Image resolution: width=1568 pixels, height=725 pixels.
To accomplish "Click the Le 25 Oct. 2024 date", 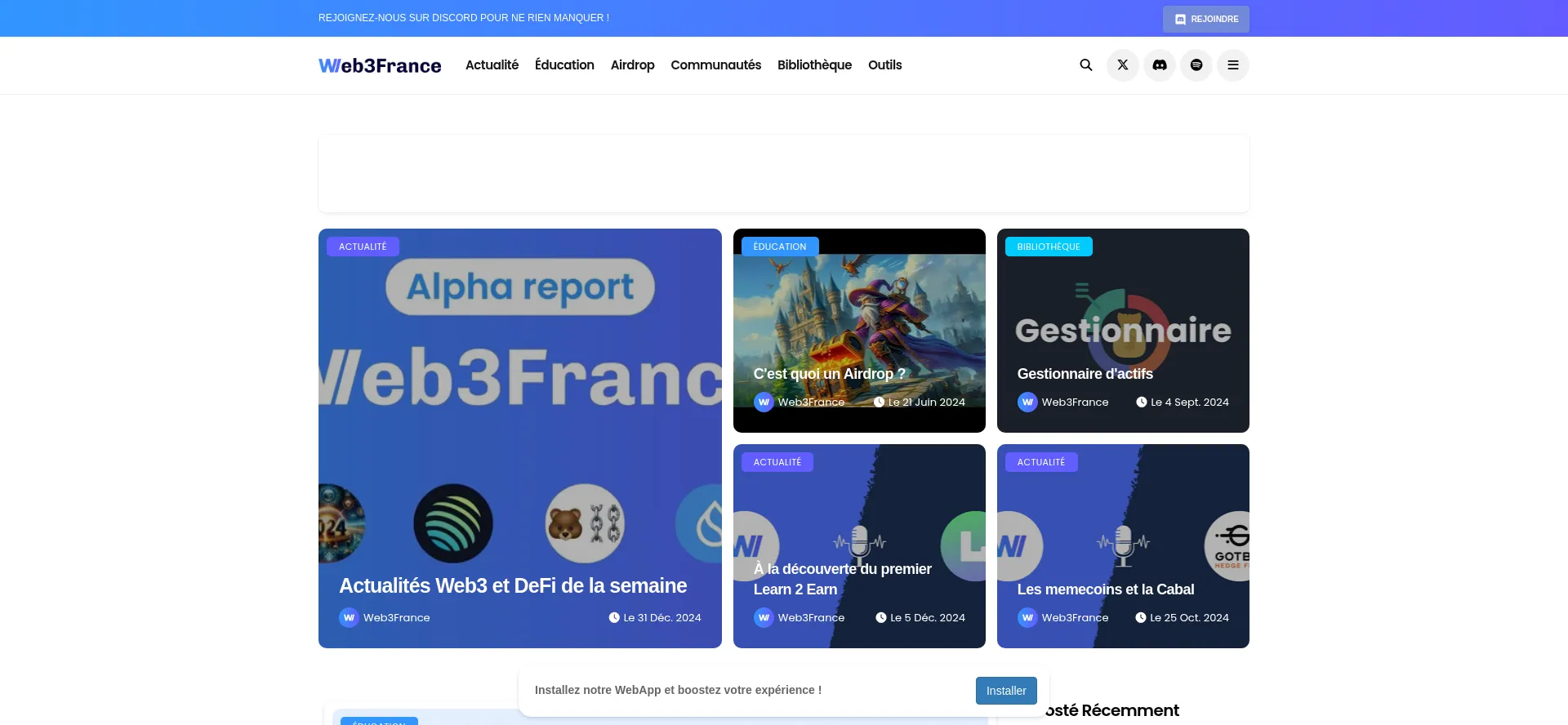I will pyautogui.click(x=1183, y=617).
